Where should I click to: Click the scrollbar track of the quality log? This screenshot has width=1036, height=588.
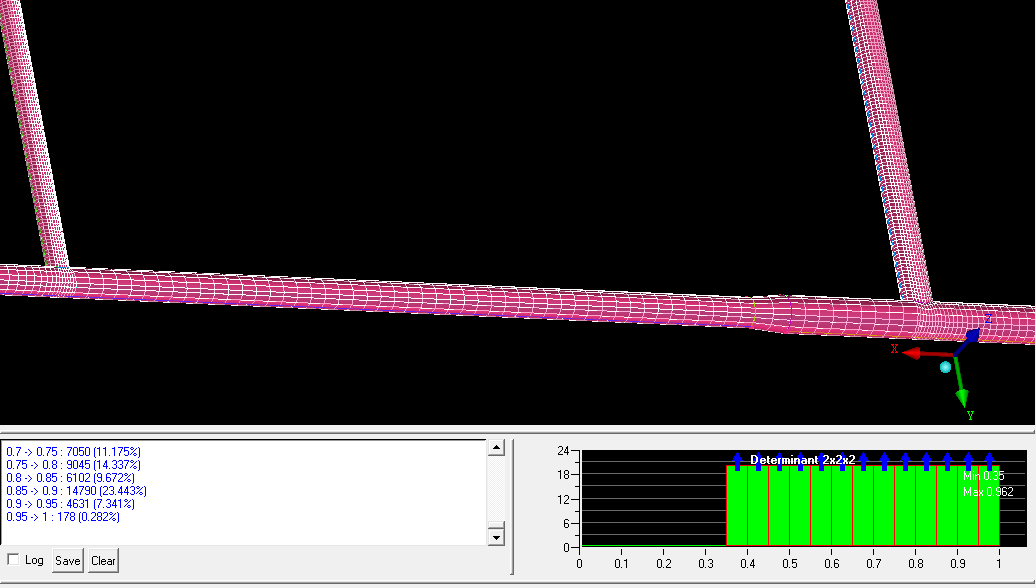click(495, 492)
